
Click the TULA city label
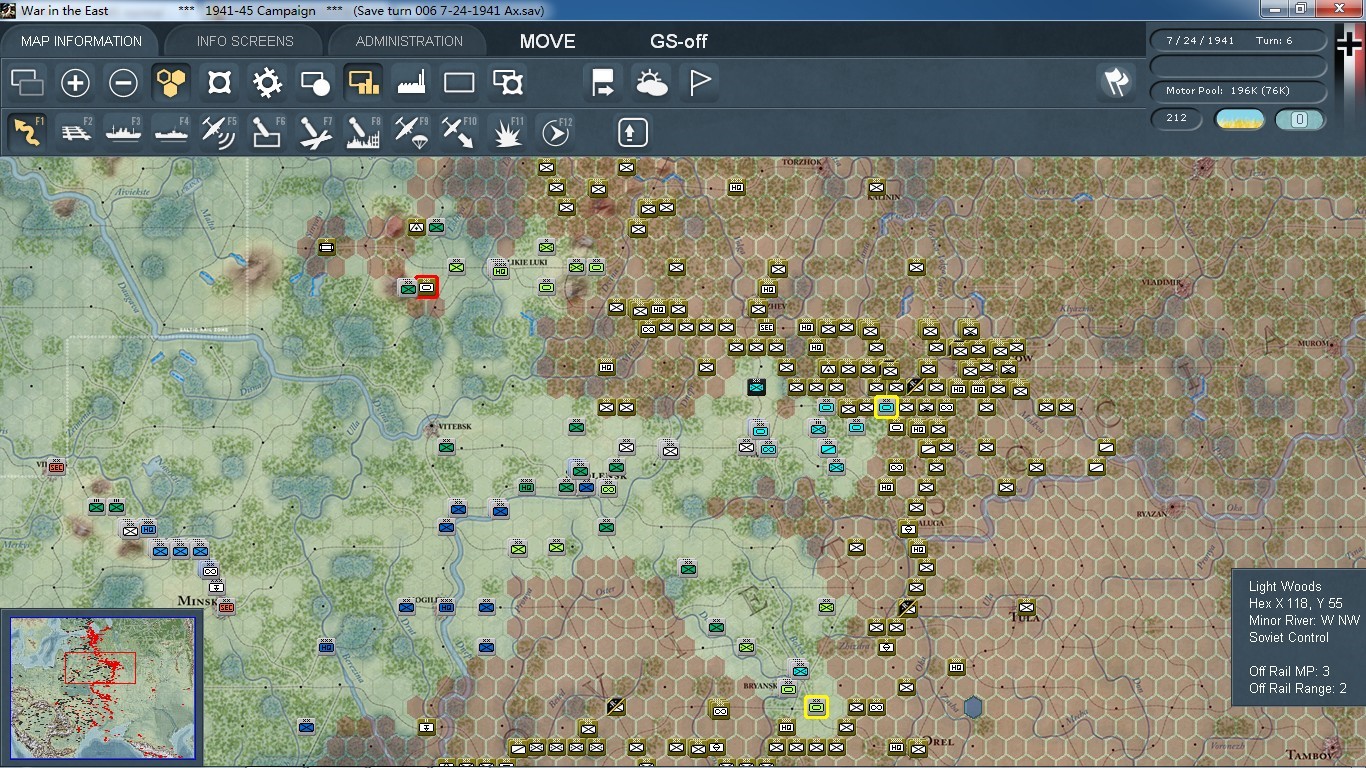pyautogui.click(x=1024, y=617)
